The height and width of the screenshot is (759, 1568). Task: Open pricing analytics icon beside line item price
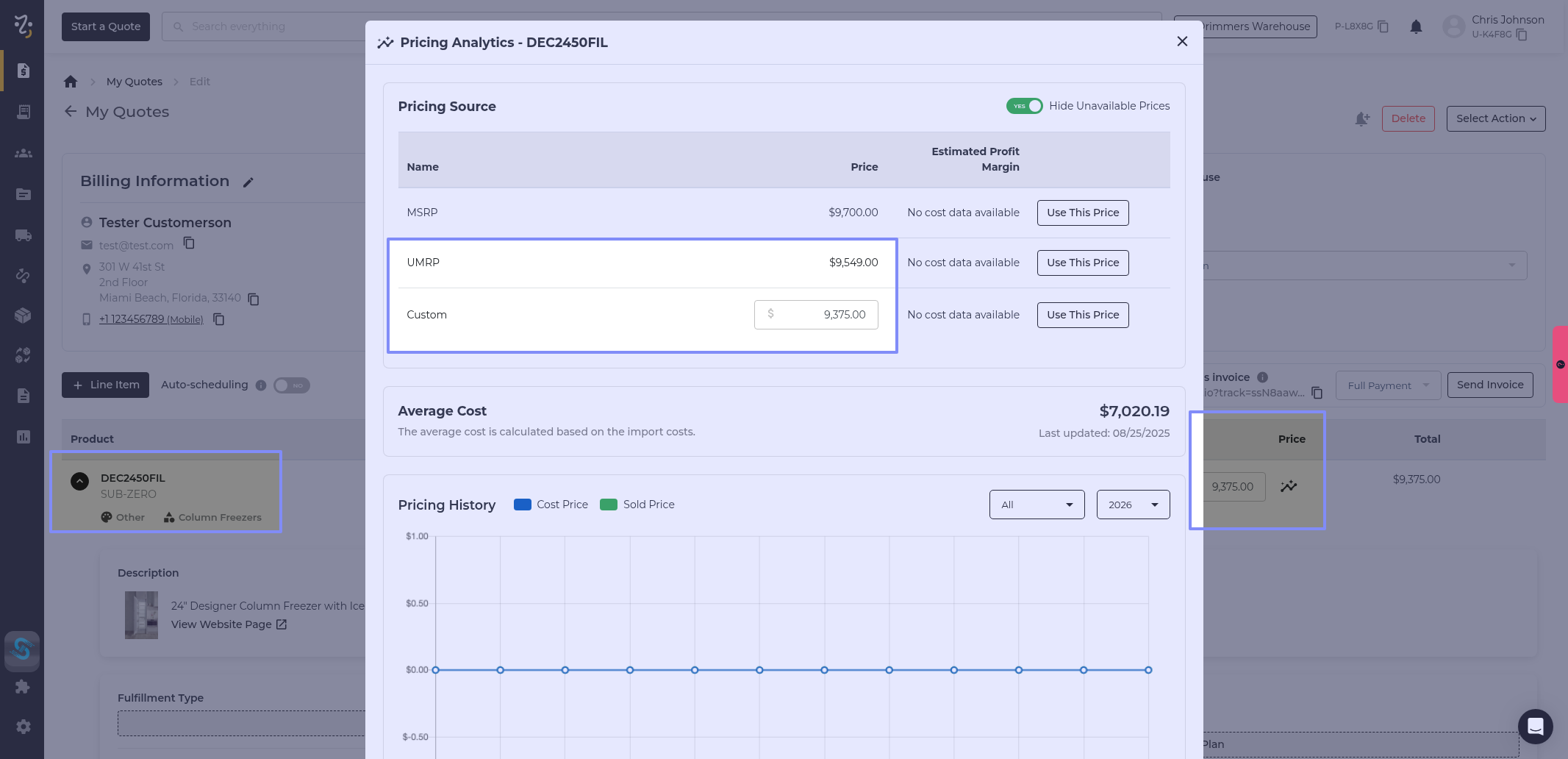[x=1288, y=486]
